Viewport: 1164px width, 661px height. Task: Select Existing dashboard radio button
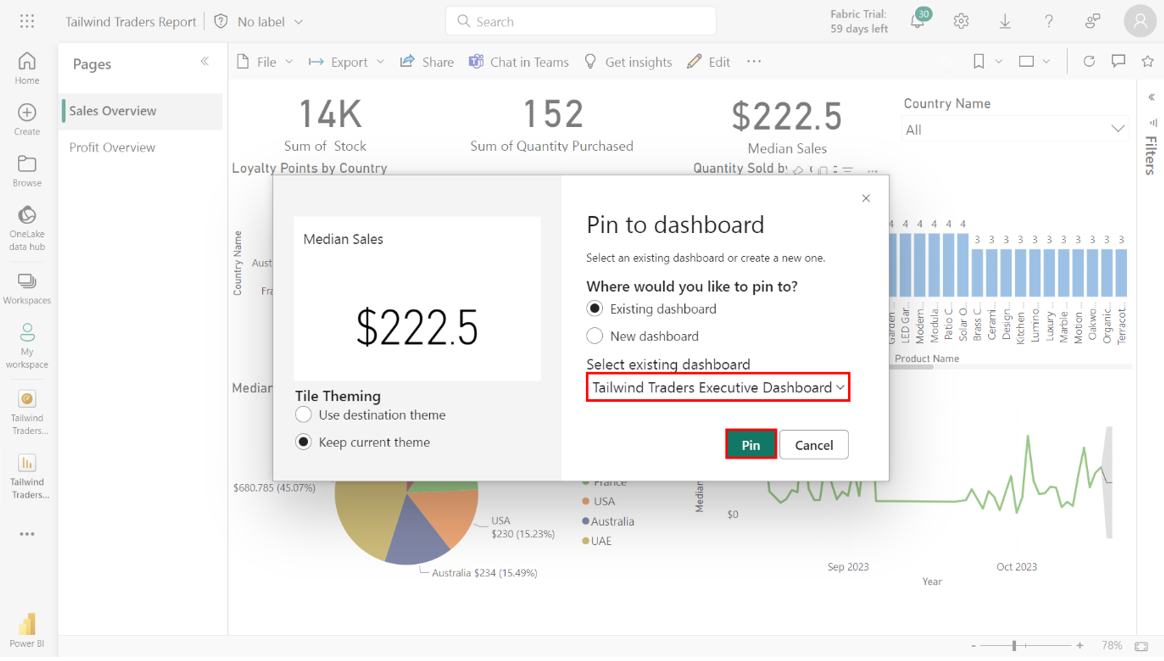point(595,309)
